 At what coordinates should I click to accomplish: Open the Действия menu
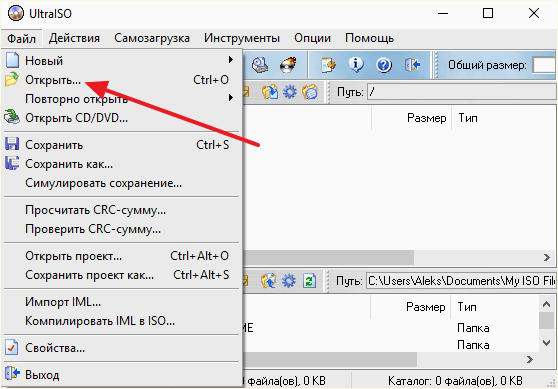pos(74,38)
